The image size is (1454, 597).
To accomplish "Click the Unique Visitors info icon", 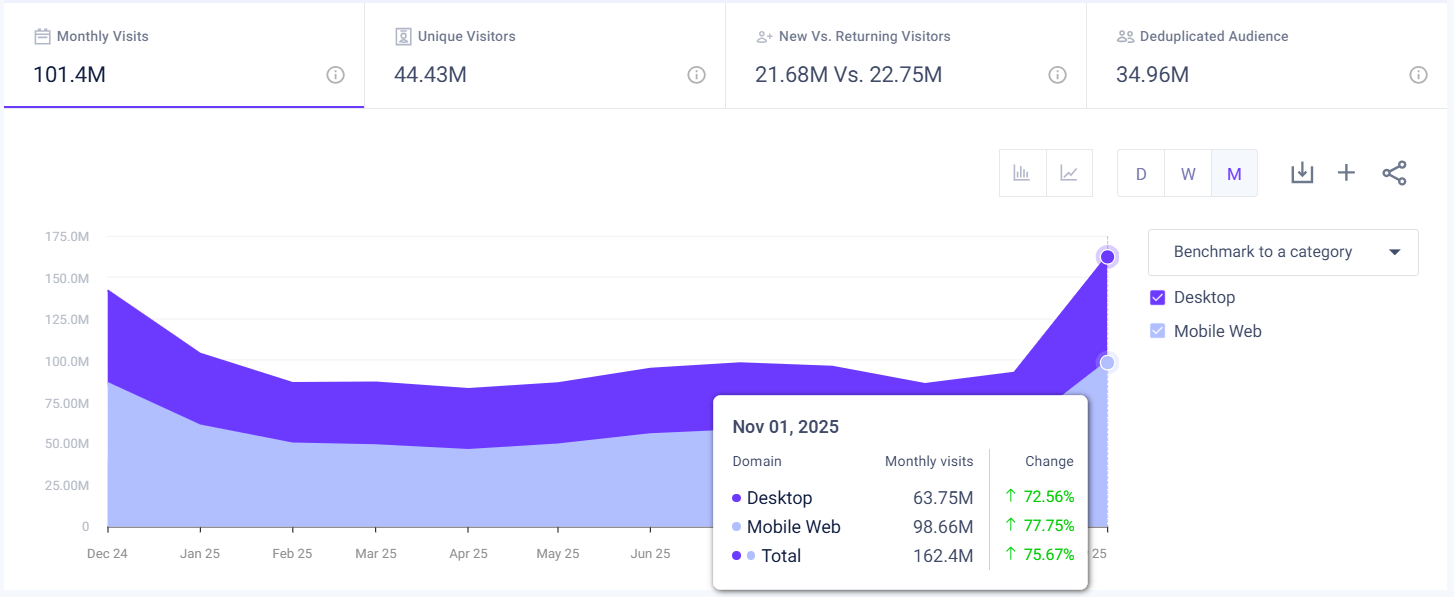I will click(696, 74).
